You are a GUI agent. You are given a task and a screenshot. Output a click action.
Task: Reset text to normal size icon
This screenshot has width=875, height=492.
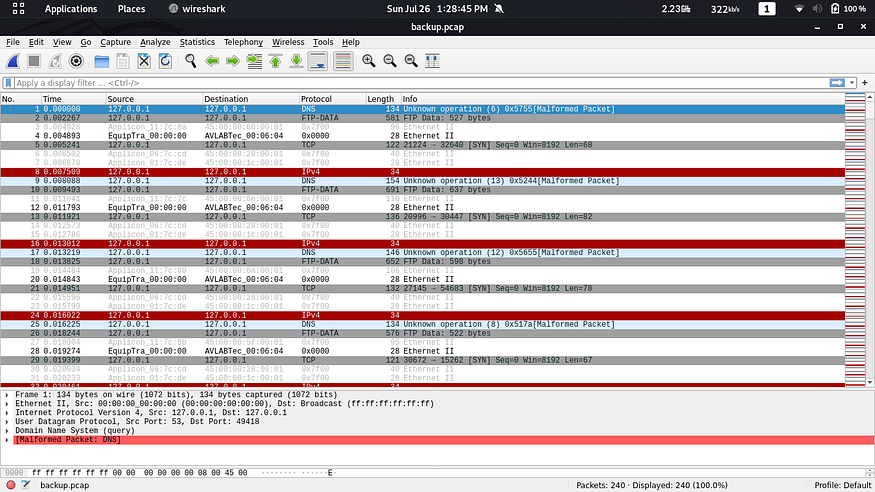(x=411, y=61)
